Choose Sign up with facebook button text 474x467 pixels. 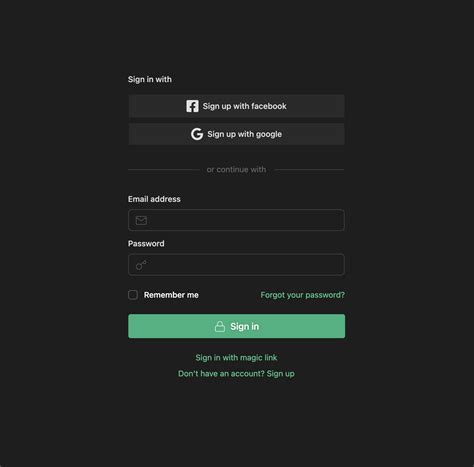[x=245, y=106]
